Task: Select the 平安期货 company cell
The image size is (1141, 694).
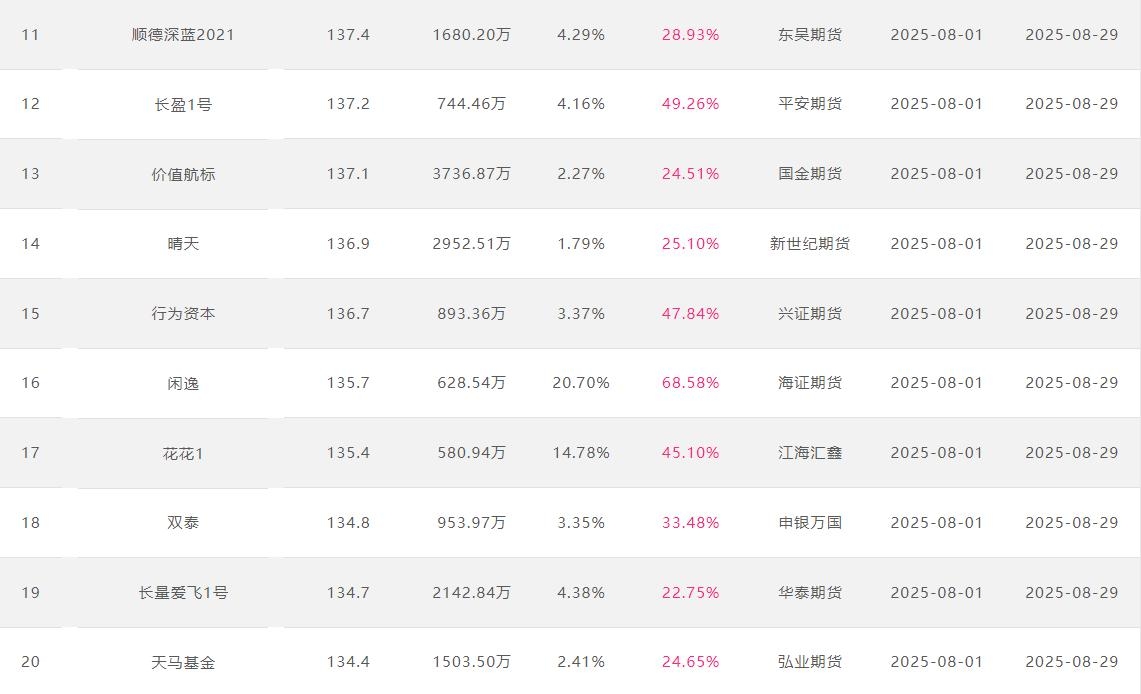Action: coord(810,104)
